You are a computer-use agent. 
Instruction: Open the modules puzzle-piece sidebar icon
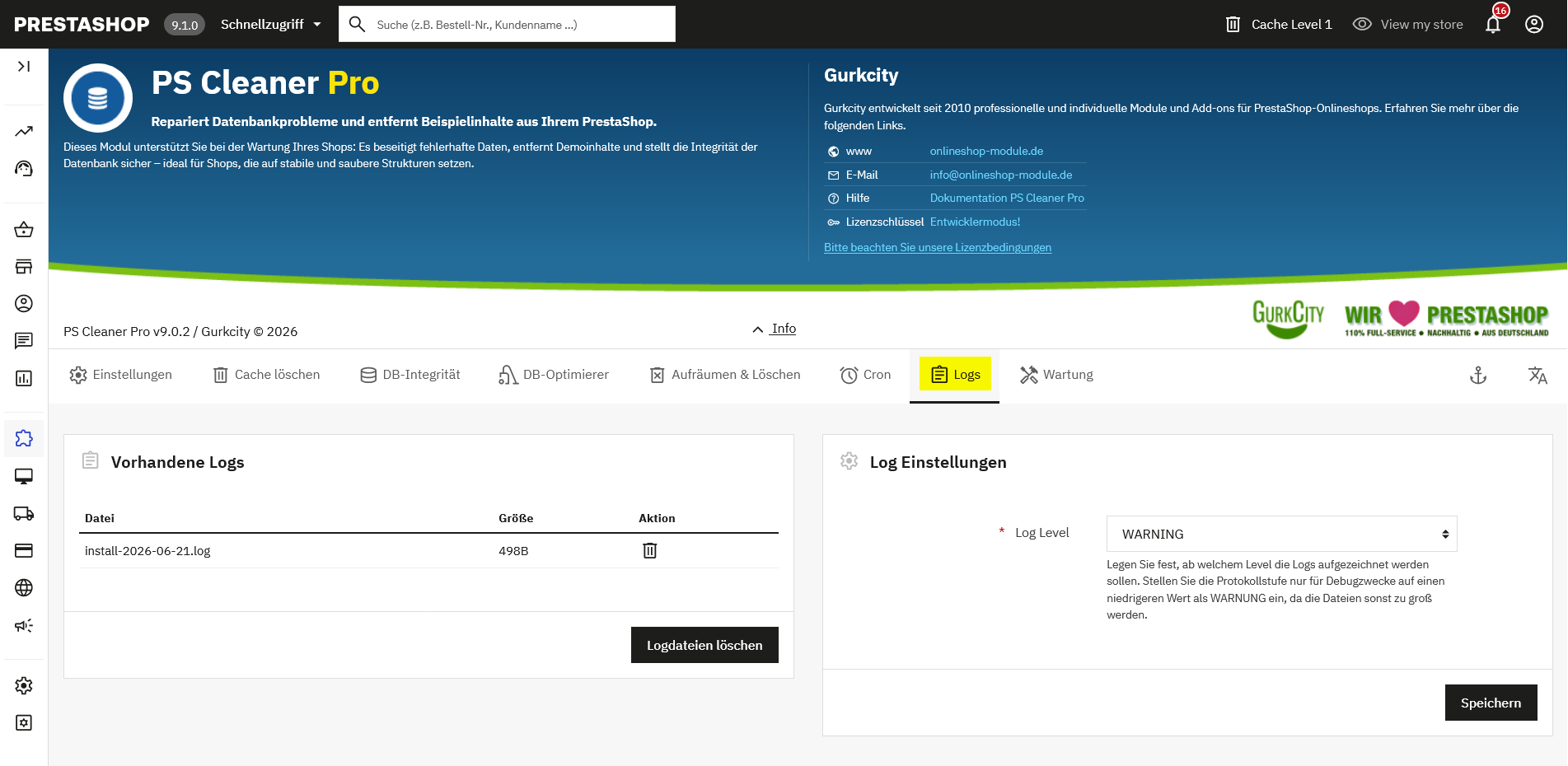[24, 438]
